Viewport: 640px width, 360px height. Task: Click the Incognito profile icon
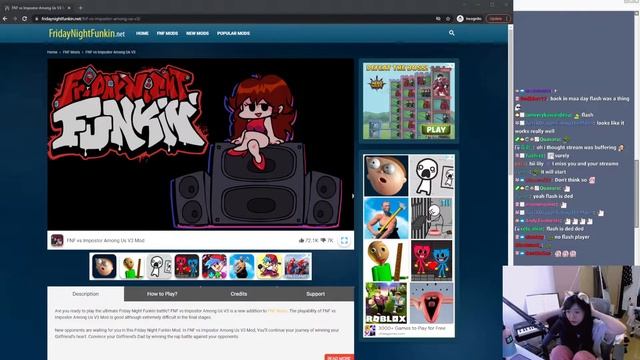(x=460, y=19)
